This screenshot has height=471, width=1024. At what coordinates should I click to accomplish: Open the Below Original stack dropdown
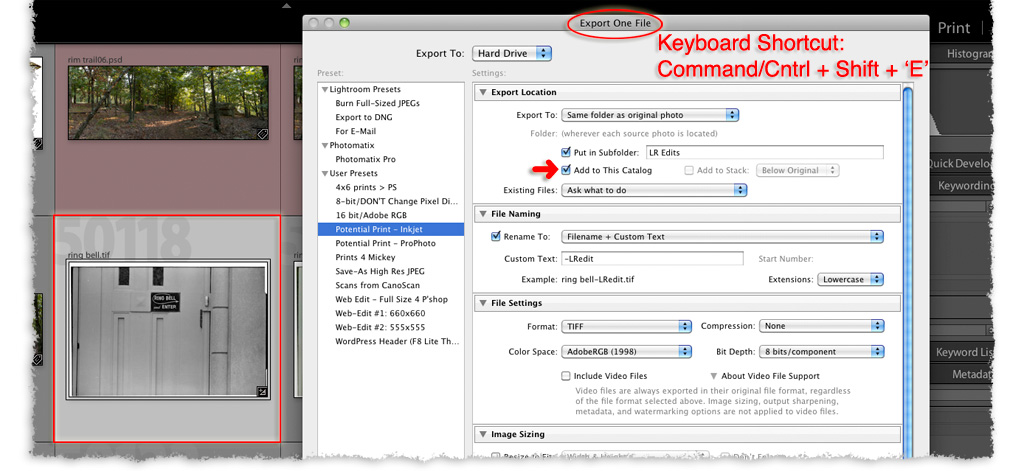coord(797,171)
